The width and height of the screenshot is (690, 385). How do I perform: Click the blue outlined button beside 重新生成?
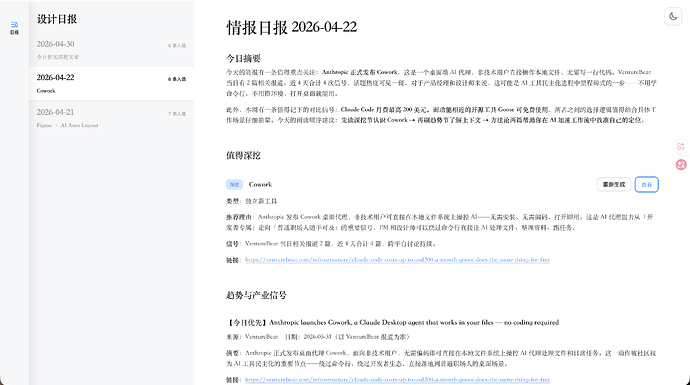click(x=646, y=184)
